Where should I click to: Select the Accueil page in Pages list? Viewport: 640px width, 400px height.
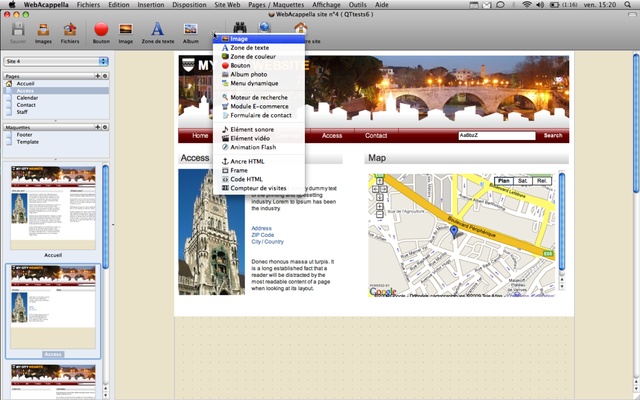pos(56,84)
